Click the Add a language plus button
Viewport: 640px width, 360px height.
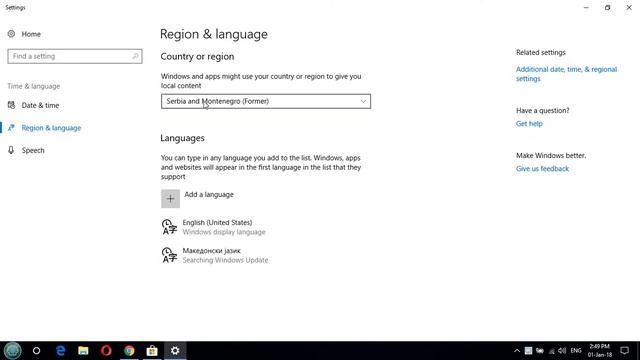pos(170,199)
